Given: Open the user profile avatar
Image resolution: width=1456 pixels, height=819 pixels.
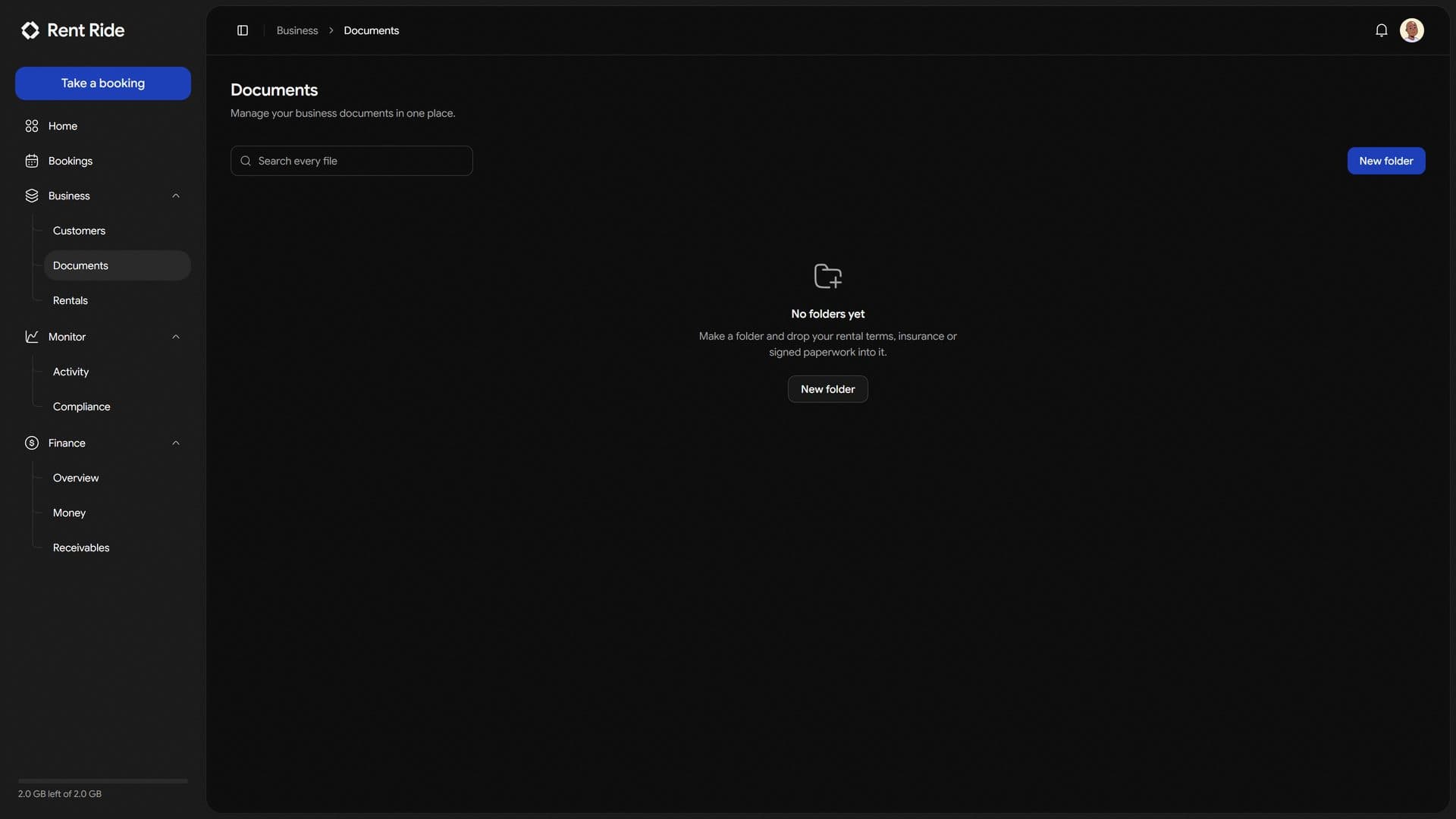Looking at the screenshot, I should pos(1412,30).
